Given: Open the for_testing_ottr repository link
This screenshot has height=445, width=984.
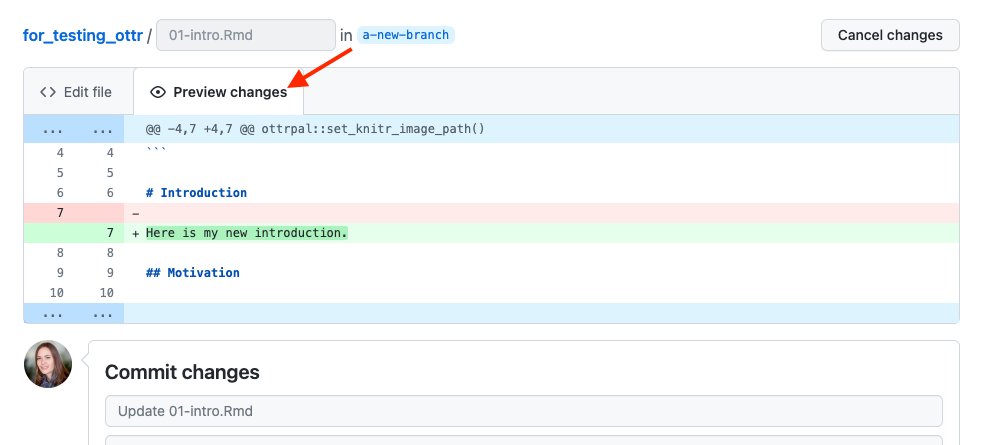Looking at the screenshot, I should (83, 35).
